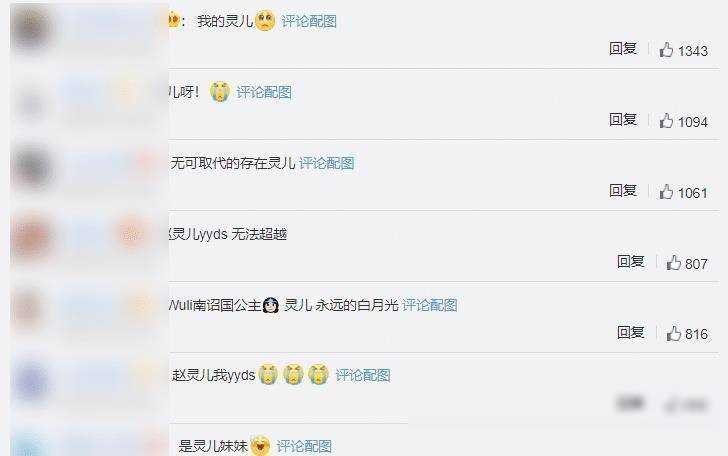728x456 pixels.
Task: Click blurred avatar of top commenter
Action: pyautogui.click(x=31, y=27)
